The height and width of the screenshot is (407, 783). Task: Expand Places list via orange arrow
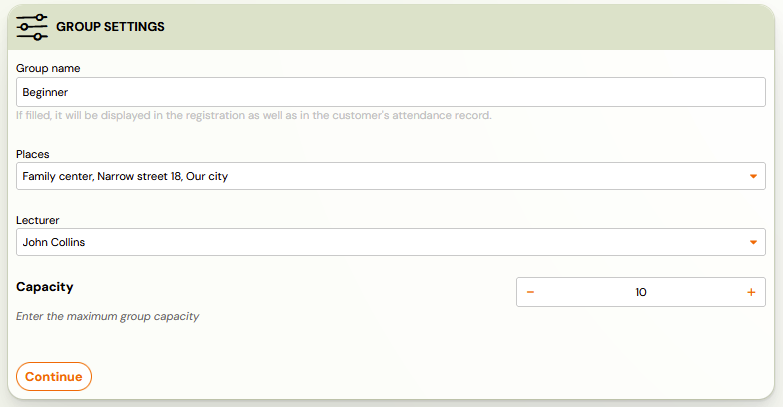click(754, 176)
